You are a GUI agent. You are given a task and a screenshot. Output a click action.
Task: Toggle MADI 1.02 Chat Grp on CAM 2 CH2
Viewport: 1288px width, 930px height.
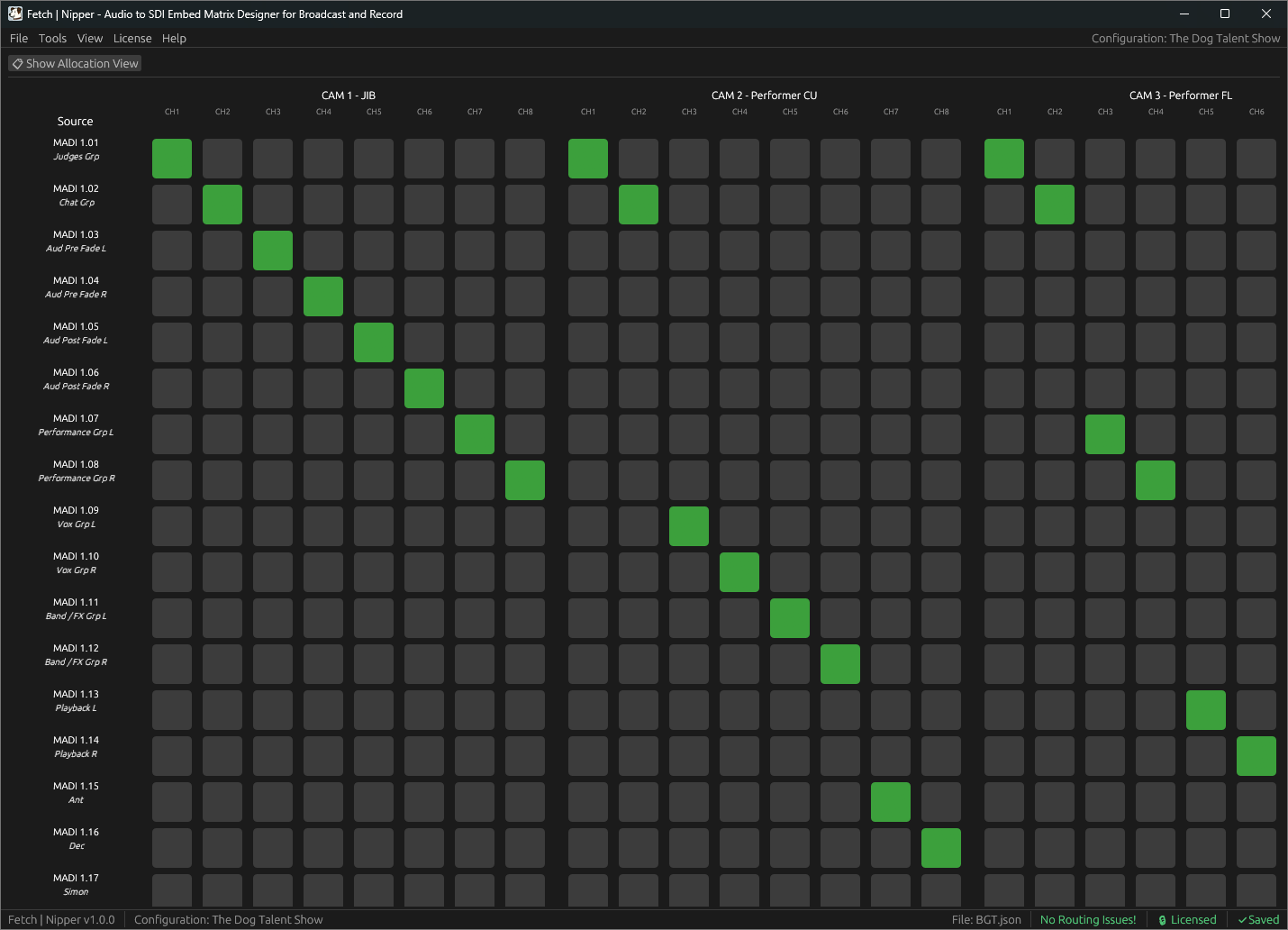pos(639,205)
